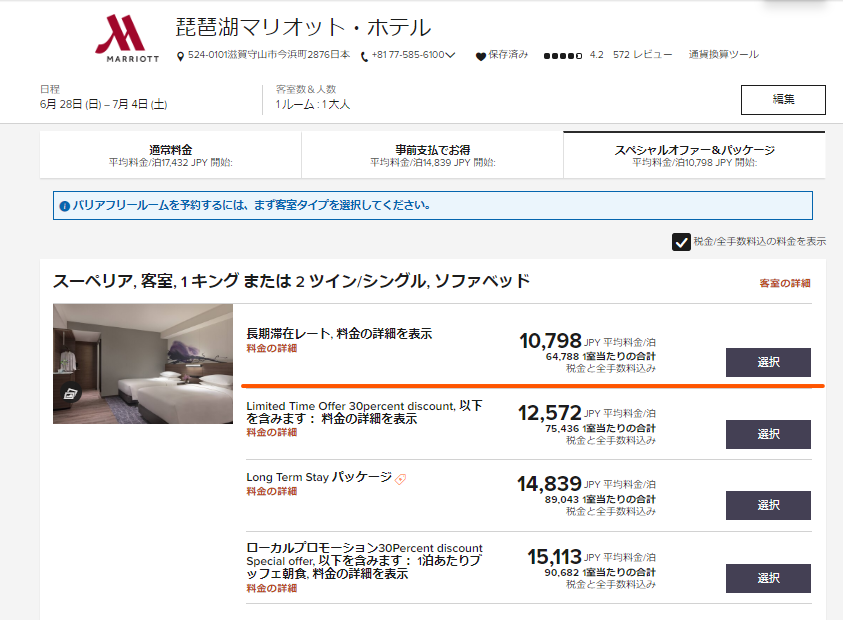843x620 pixels.
Task: Click the hotel address text
Action: [269, 55]
